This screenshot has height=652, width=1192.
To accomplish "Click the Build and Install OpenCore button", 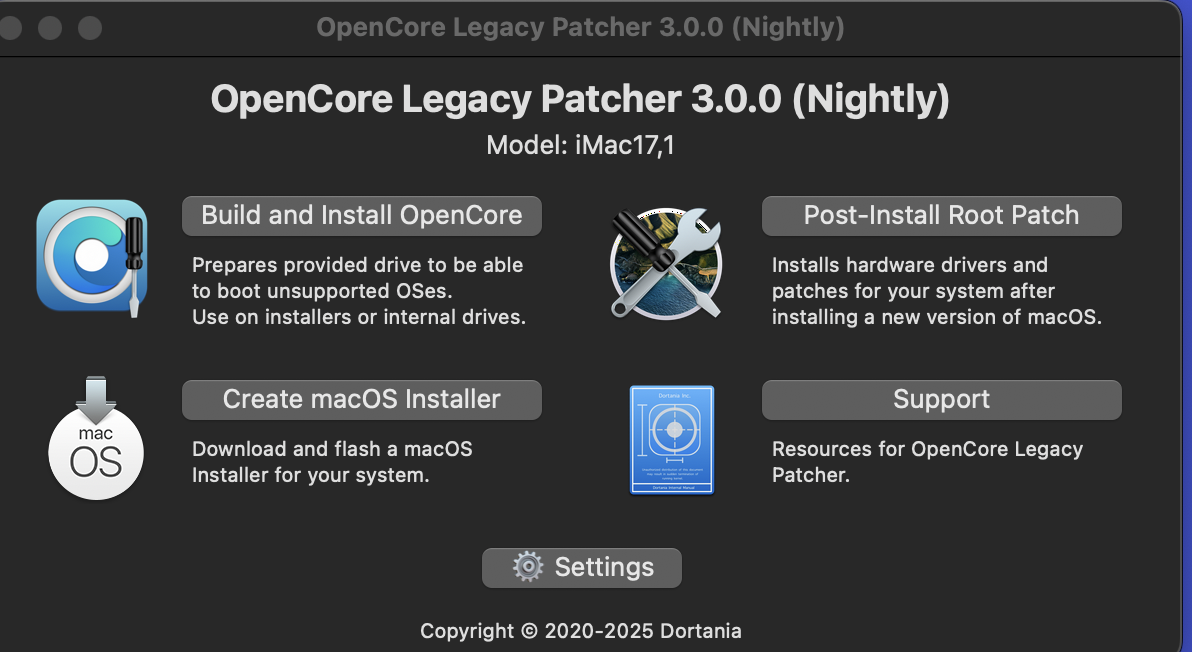I will [x=362, y=216].
